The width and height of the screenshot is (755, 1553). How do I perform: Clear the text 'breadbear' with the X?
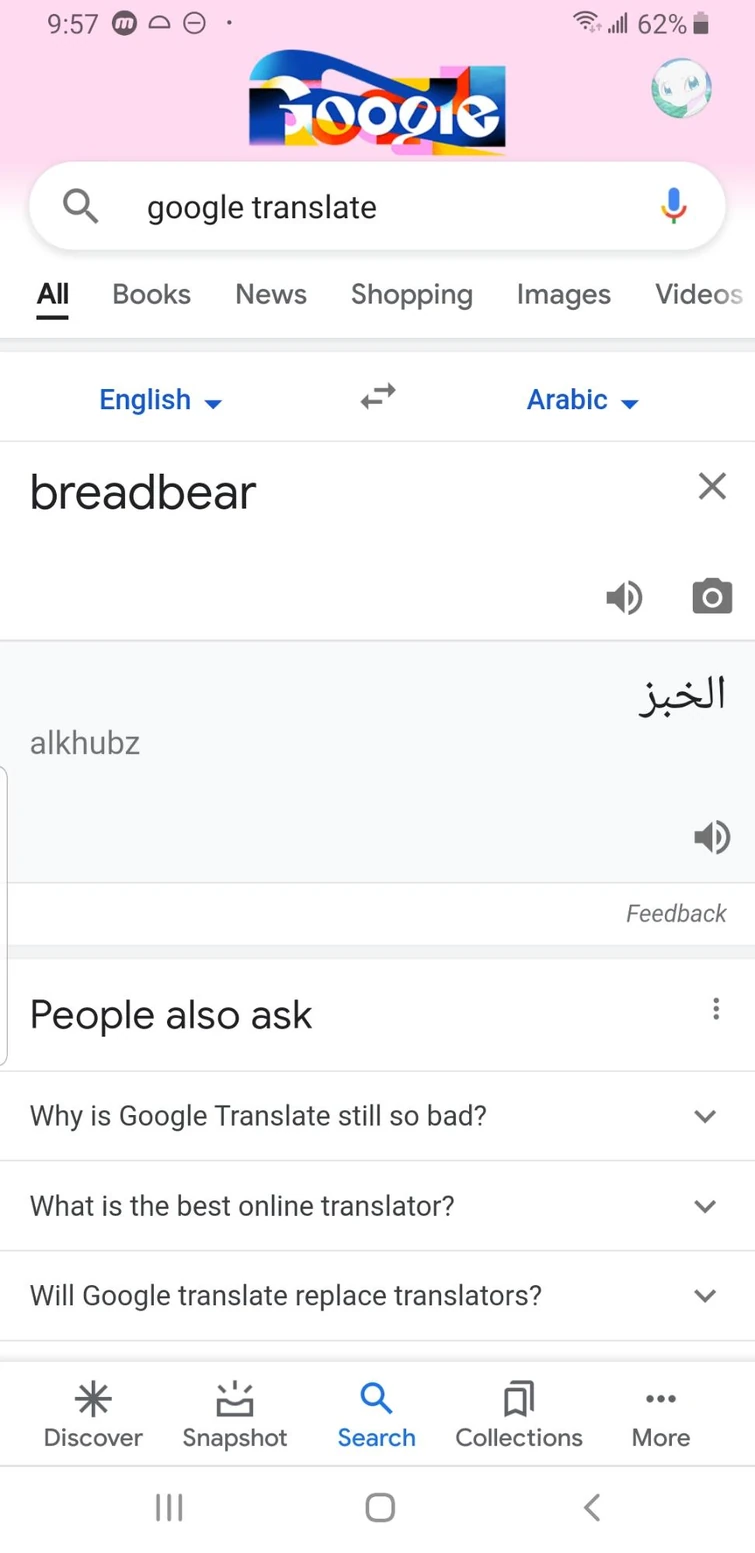click(712, 486)
